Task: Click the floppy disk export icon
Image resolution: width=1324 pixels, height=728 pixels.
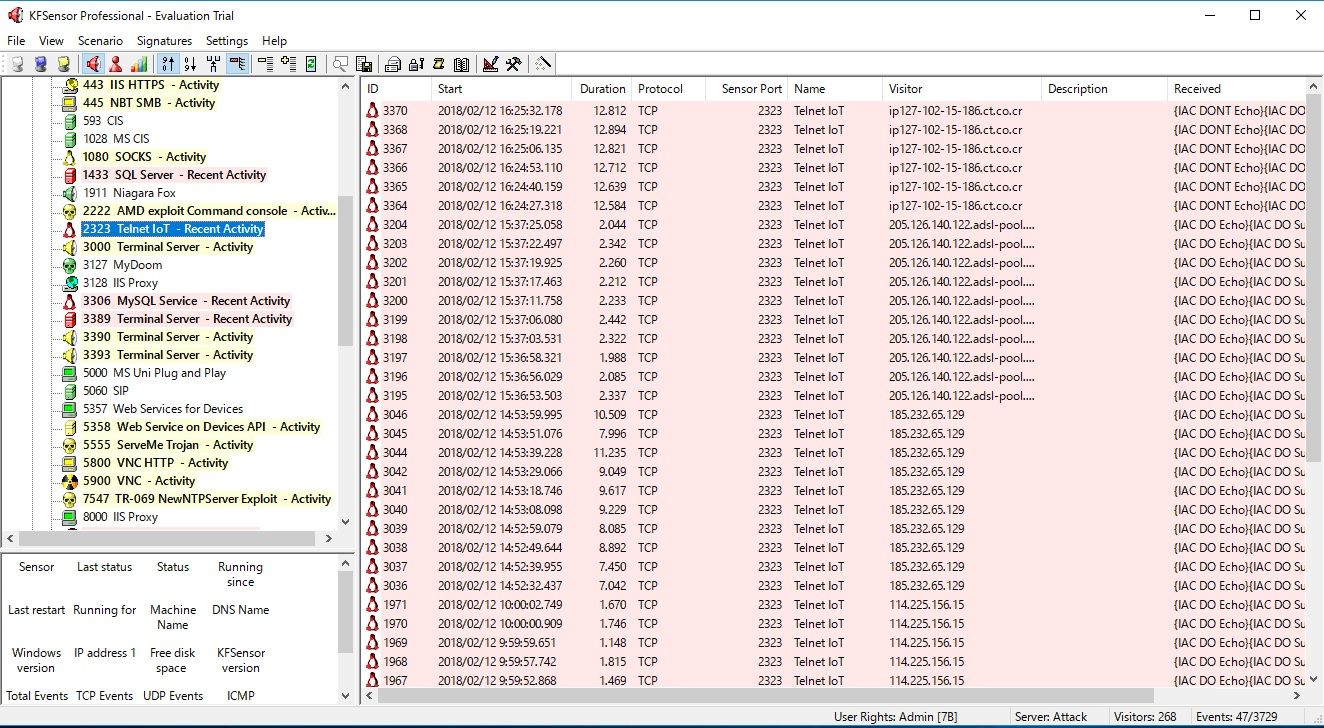Action: 364,64
